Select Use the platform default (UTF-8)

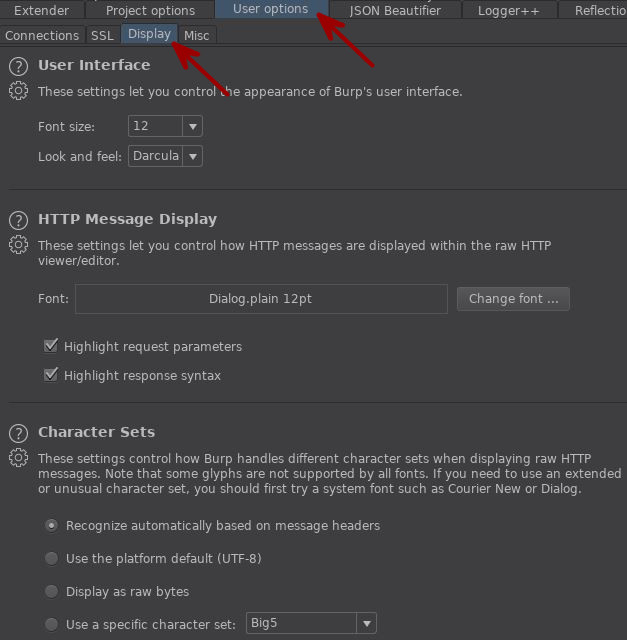[x=51, y=558]
